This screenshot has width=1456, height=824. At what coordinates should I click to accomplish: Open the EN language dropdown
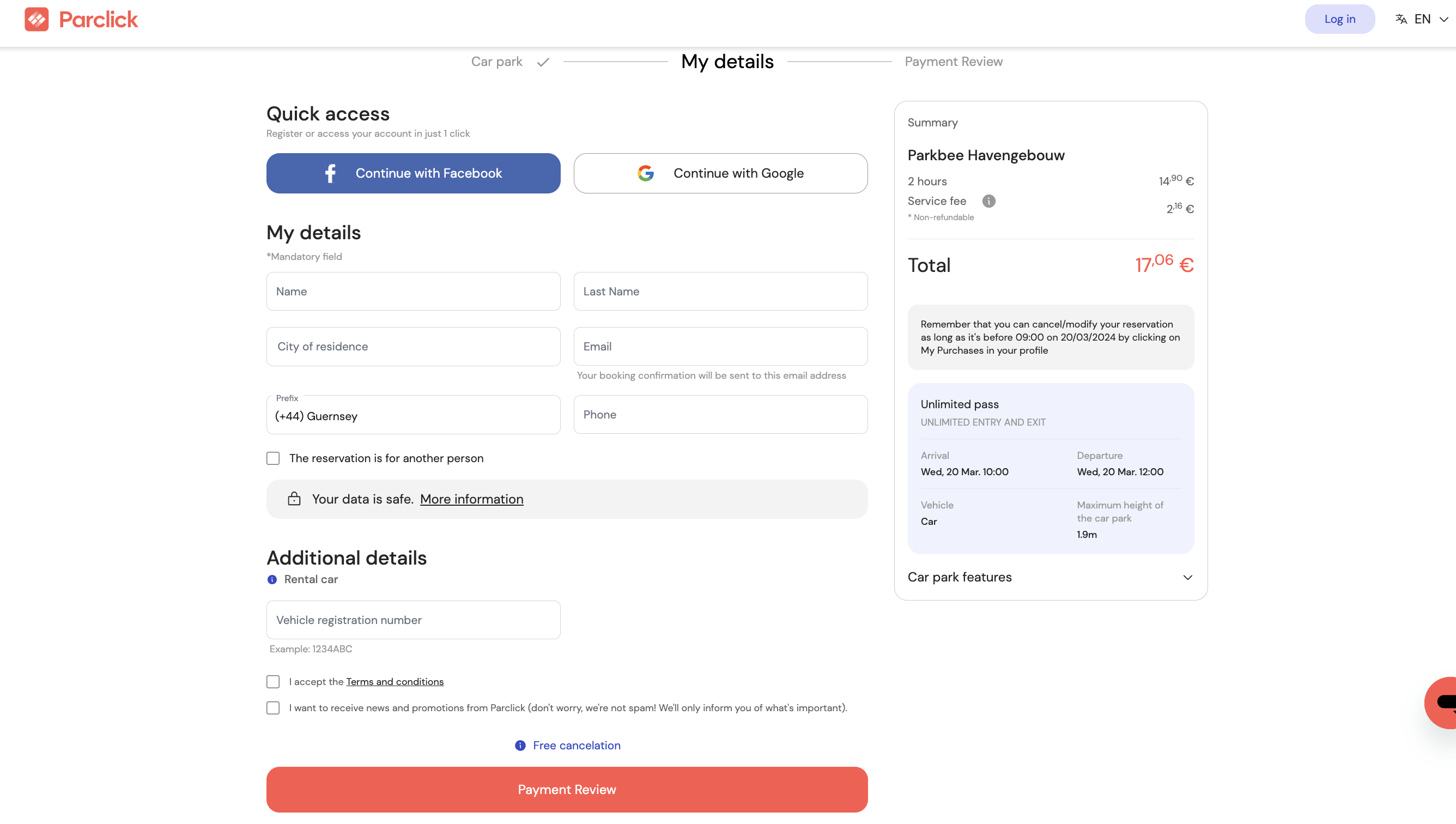click(1424, 19)
